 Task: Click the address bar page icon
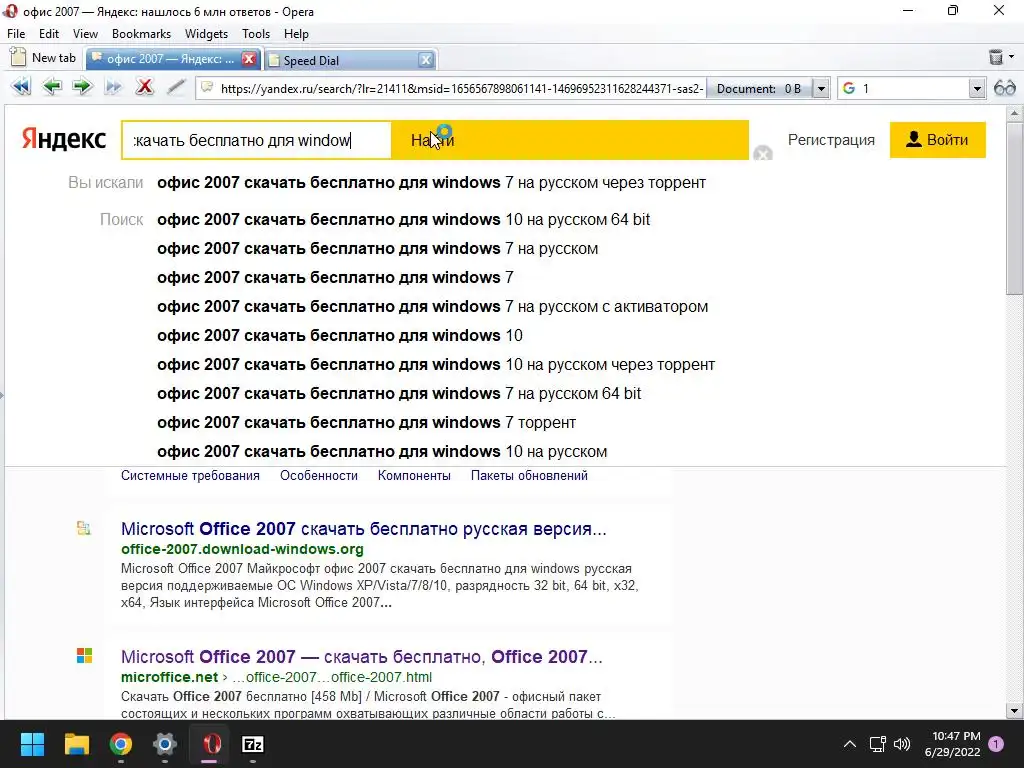207,88
